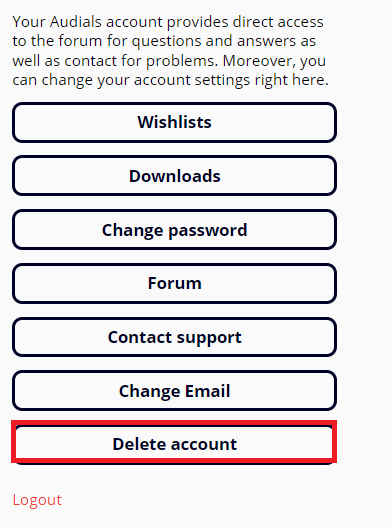Image resolution: width=392 pixels, height=528 pixels.
Task: Tap the Wishlists label text
Action: click(174, 122)
